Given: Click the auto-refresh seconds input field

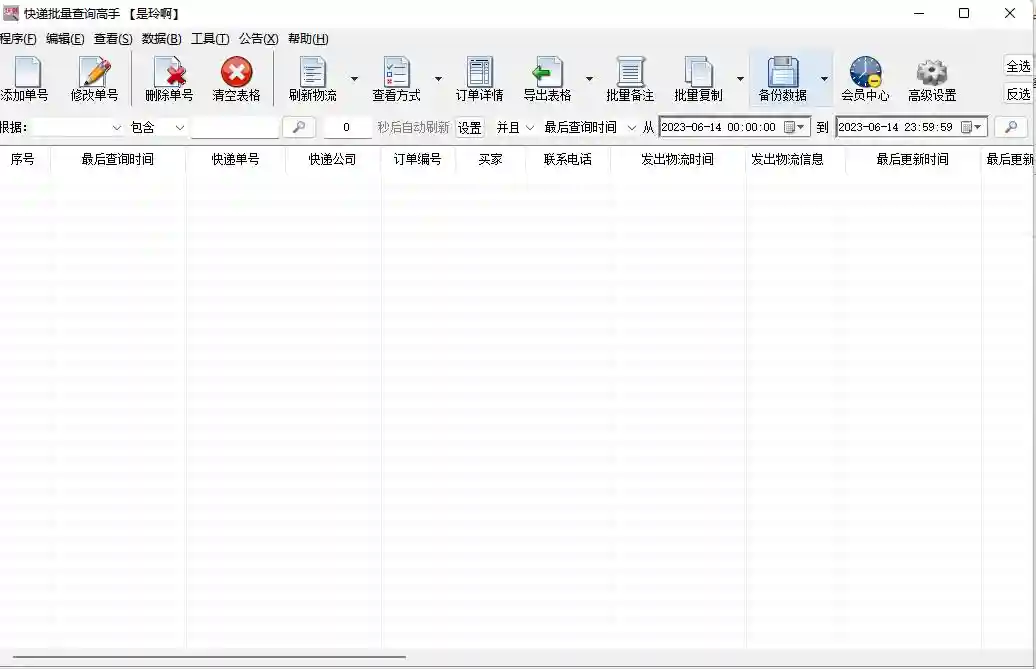Looking at the screenshot, I should (x=347, y=128).
